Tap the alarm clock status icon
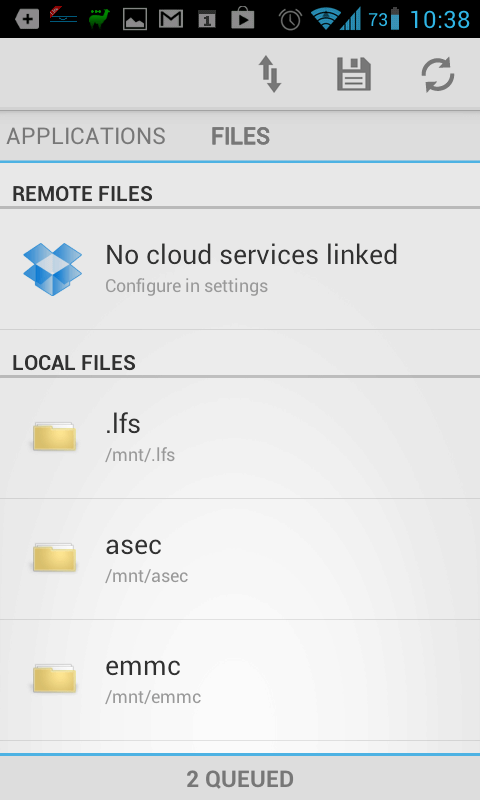480x800 pixels. (x=290, y=19)
